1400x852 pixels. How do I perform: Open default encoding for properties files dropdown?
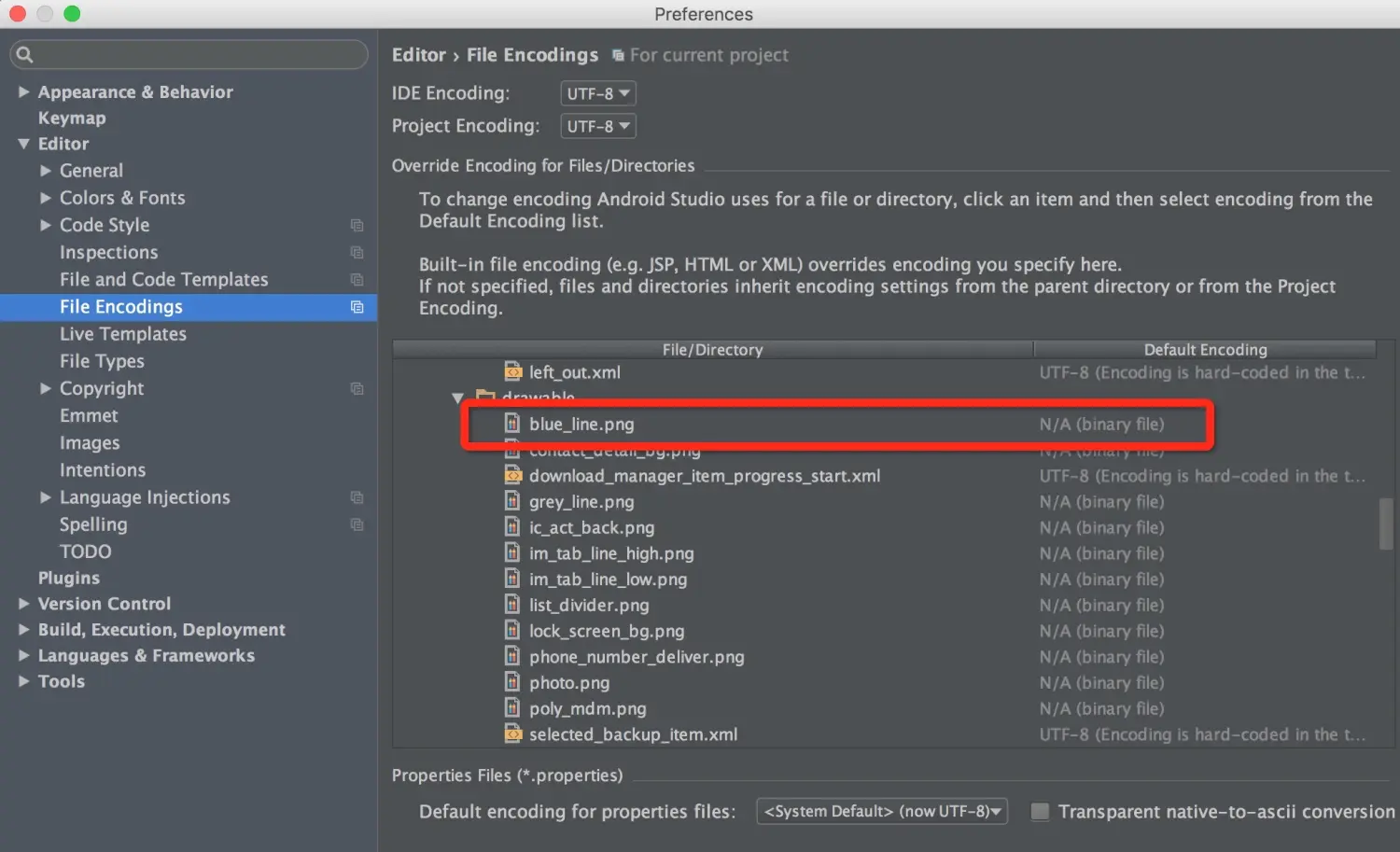(x=882, y=812)
